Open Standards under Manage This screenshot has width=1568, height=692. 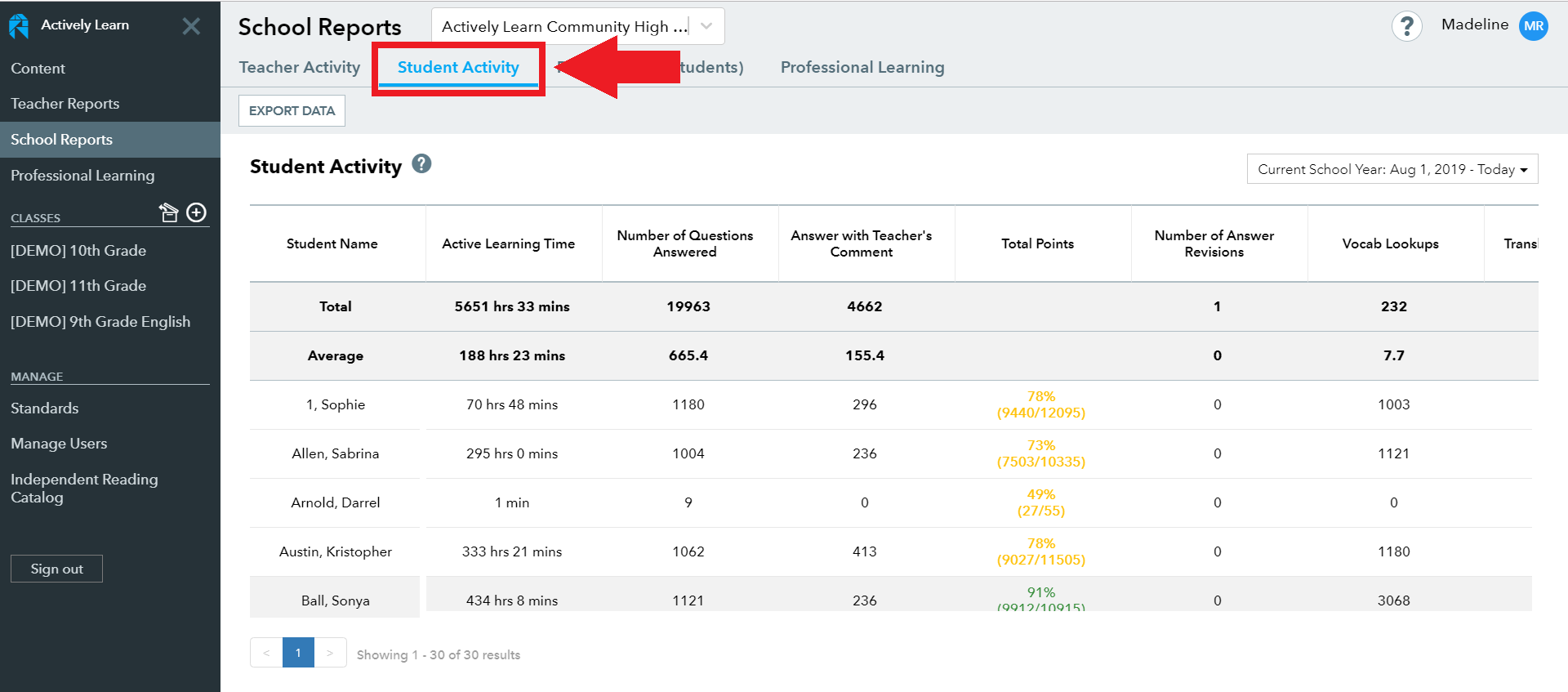pyautogui.click(x=44, y=409)
